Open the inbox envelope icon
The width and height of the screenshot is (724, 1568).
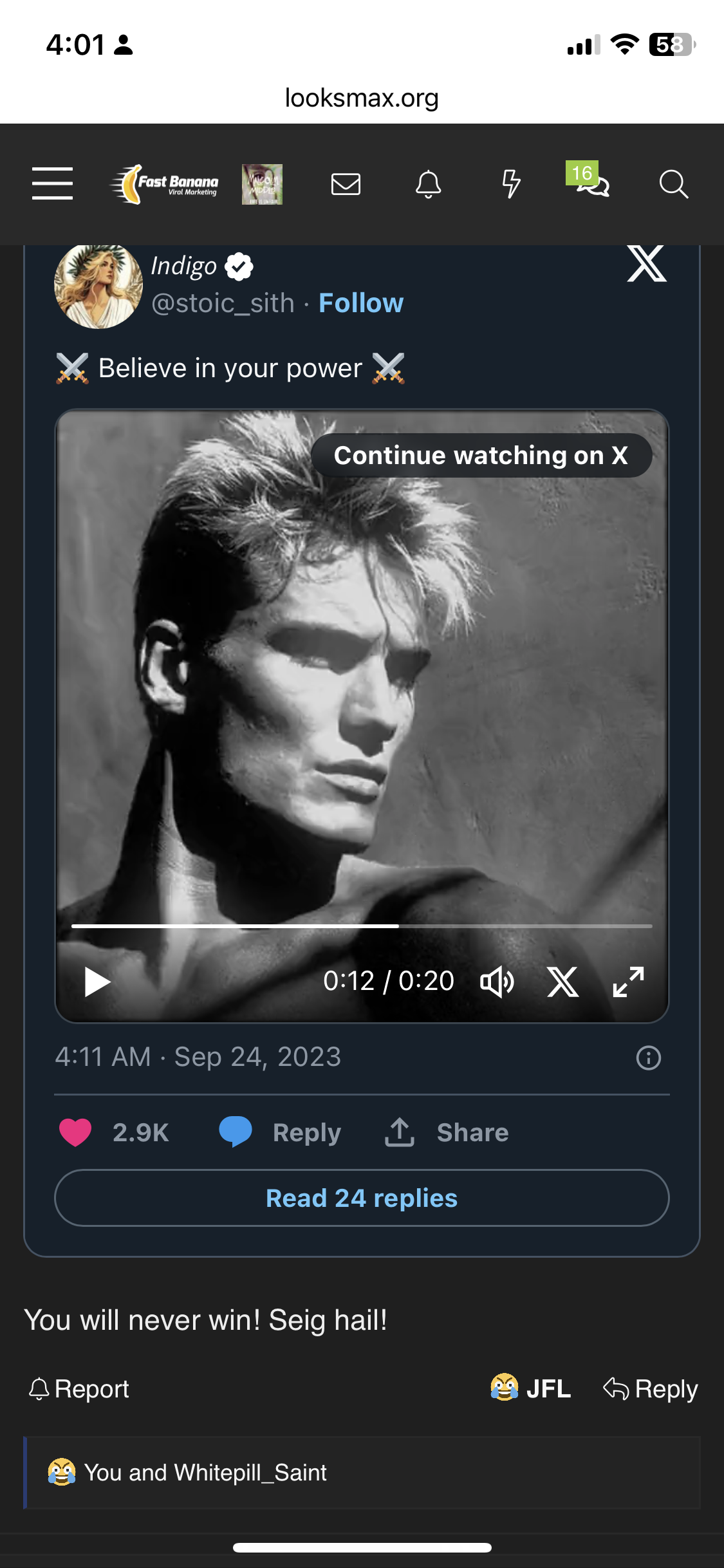click(x=346, y=184)
